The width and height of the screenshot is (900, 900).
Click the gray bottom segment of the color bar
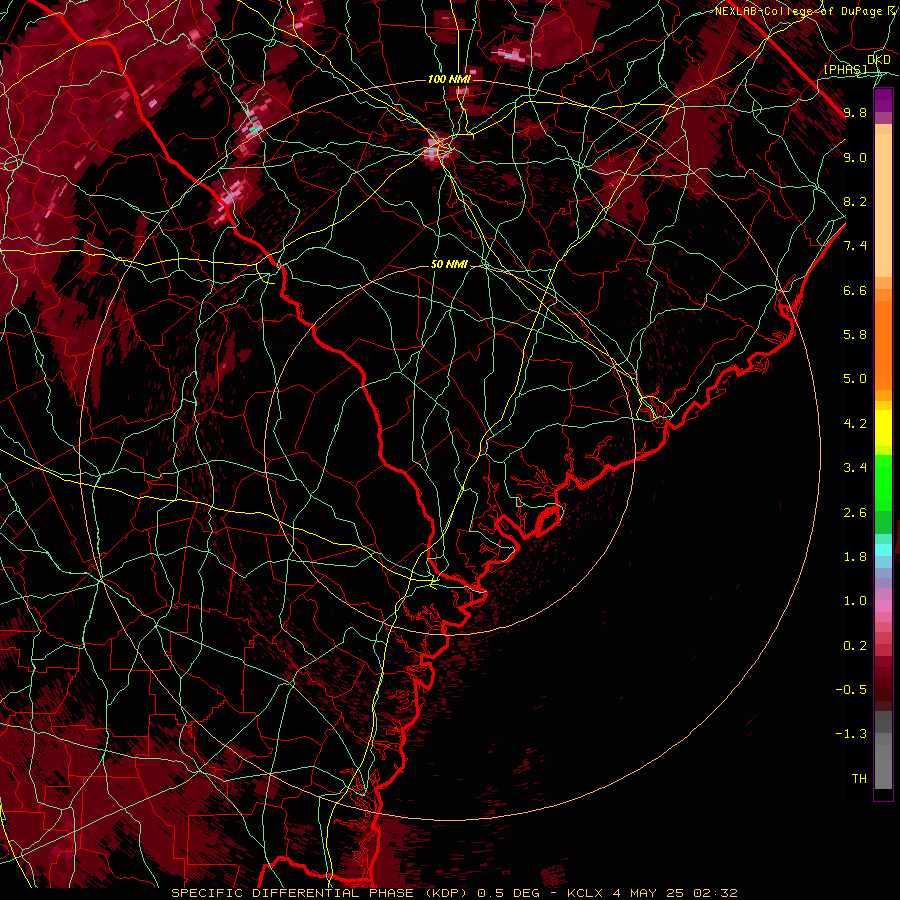(x=883, y=749)
